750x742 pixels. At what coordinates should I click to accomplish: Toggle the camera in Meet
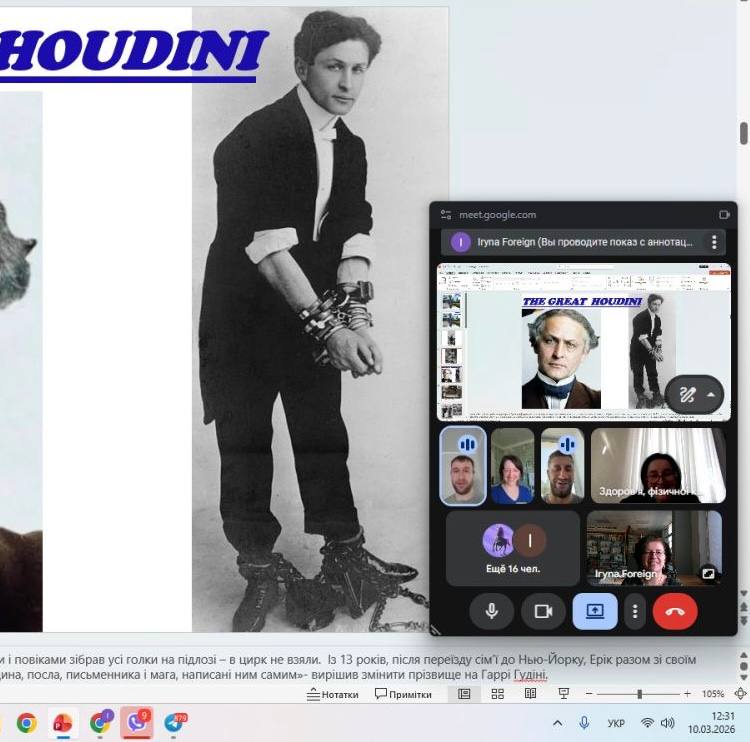click(543, 611)
